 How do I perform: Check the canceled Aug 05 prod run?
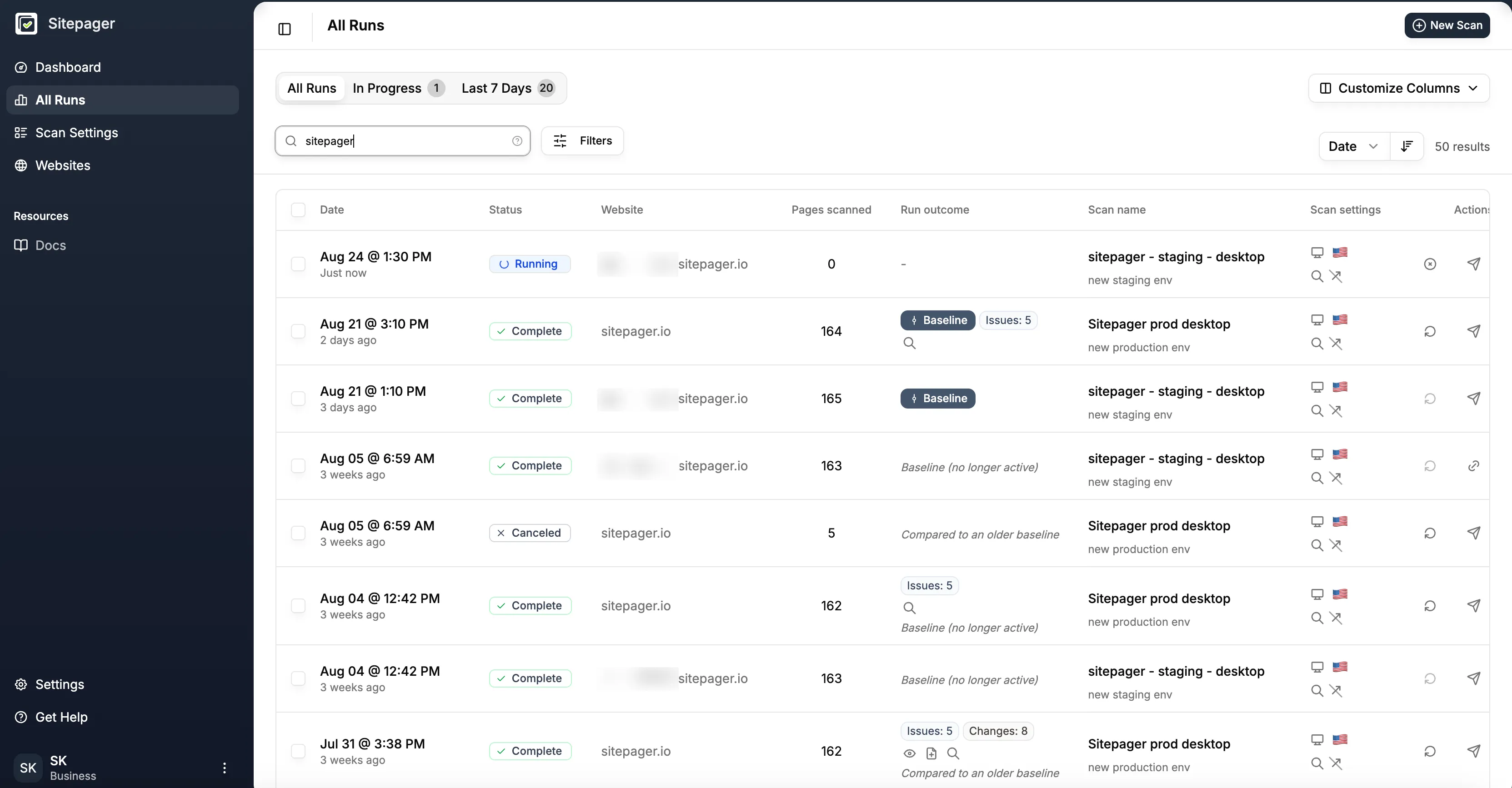pos(298,533)
